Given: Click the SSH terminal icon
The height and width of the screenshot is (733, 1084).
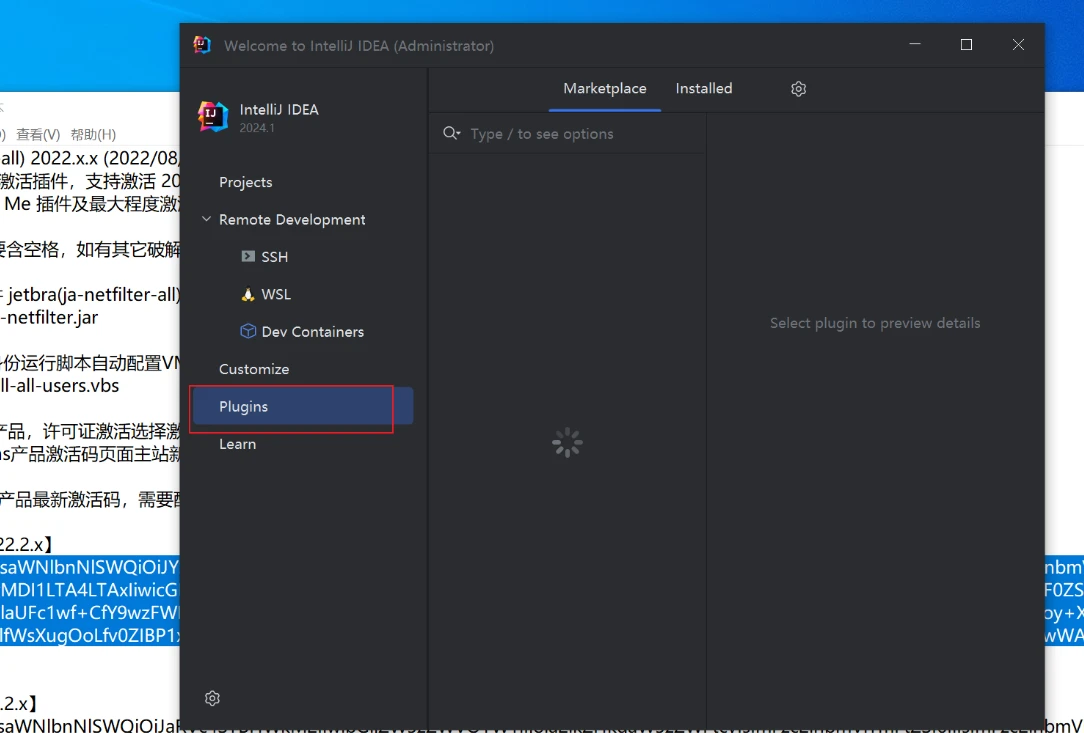Looking at the screenshot, I should tap(247, 257).
